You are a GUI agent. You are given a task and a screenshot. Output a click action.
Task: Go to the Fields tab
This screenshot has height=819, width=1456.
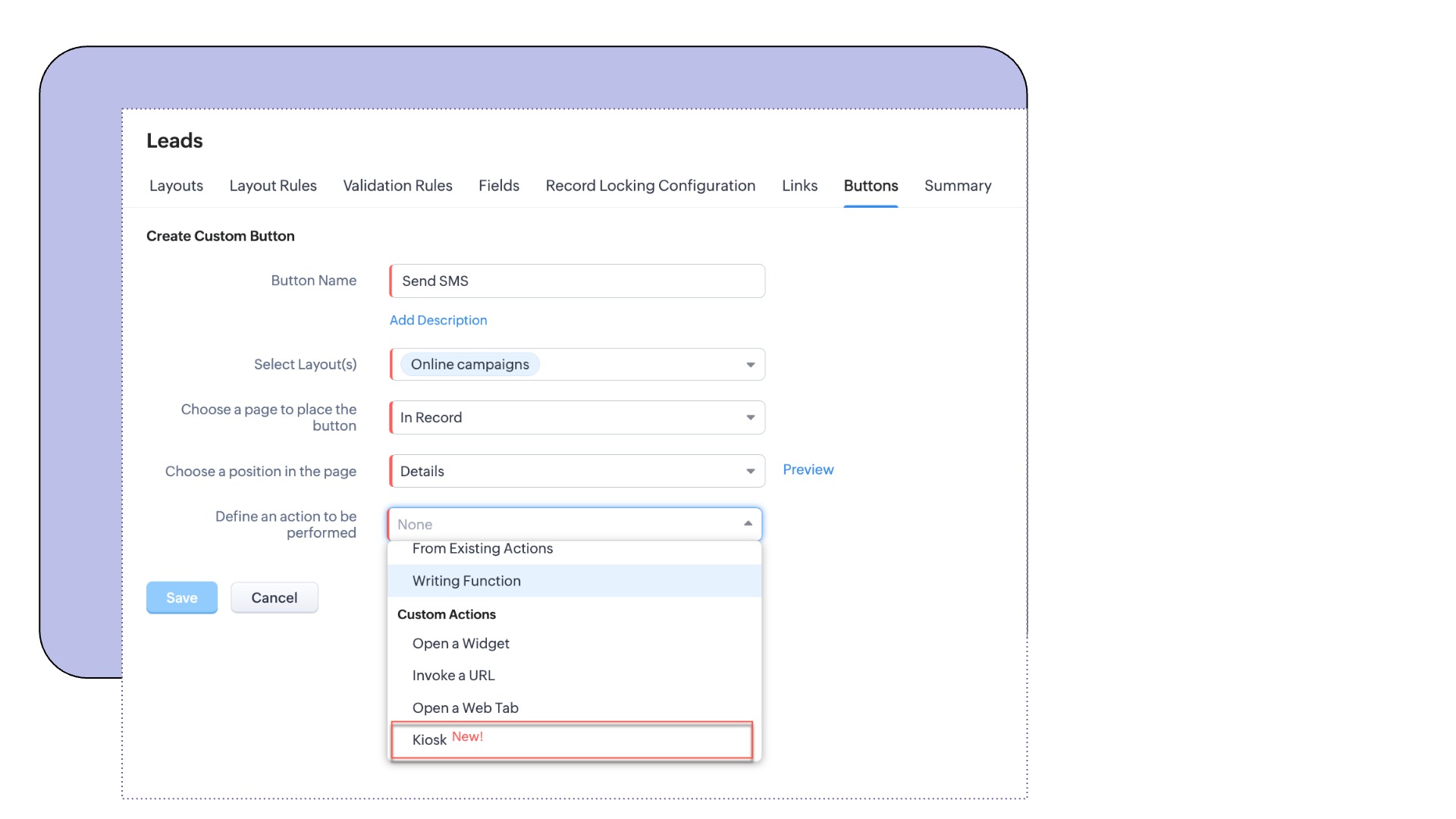pyautogui.click(x=498, y=186)
